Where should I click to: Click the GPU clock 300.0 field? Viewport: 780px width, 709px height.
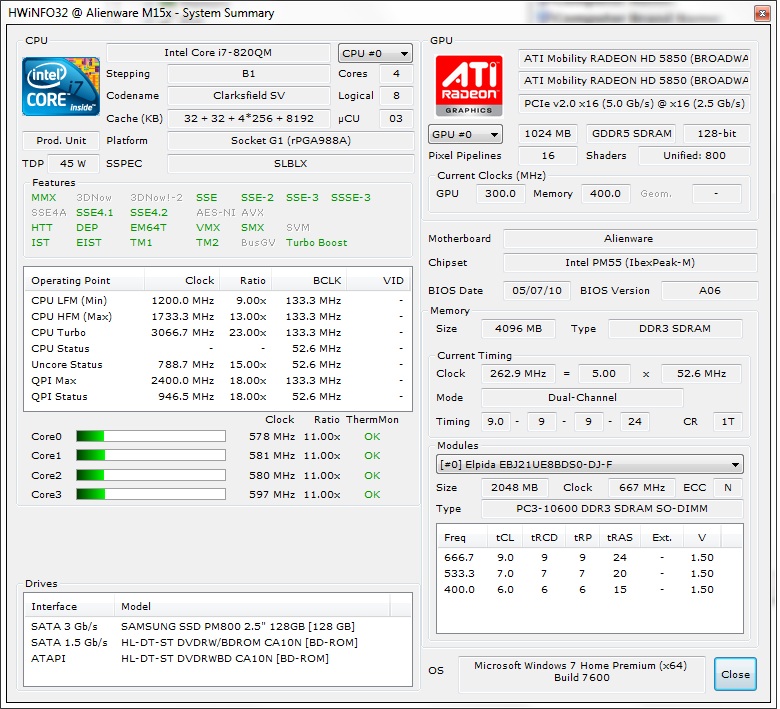(x=500, y=194)
